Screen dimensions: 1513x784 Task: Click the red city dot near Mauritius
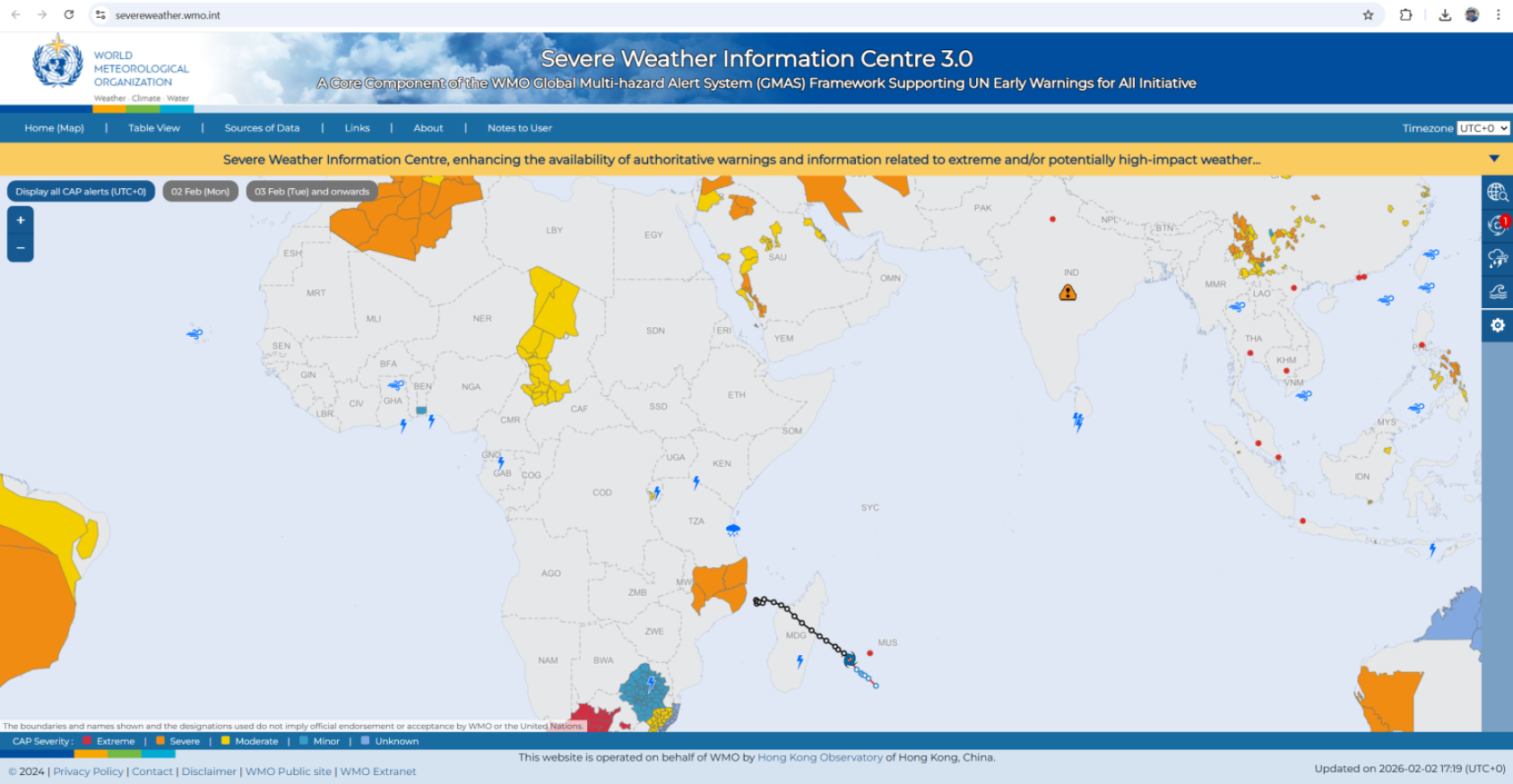[x=869, y=652]
